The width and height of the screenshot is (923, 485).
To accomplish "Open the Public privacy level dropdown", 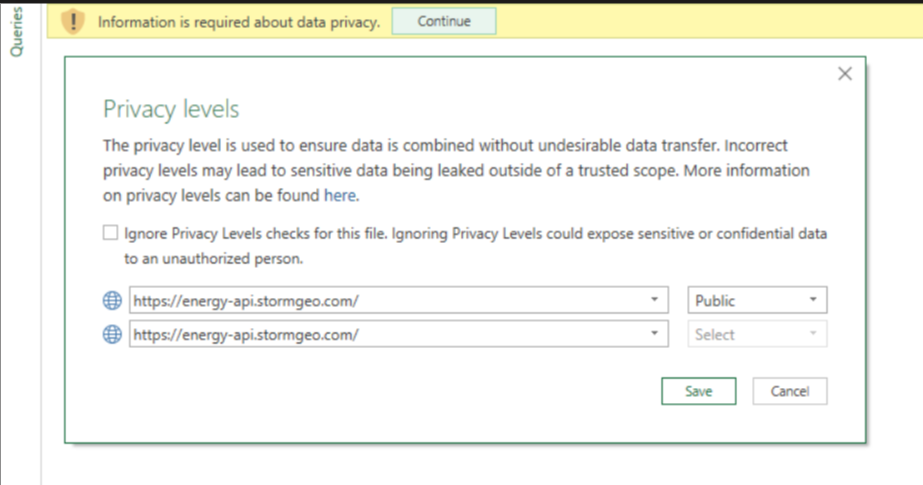I will point(757,300).
